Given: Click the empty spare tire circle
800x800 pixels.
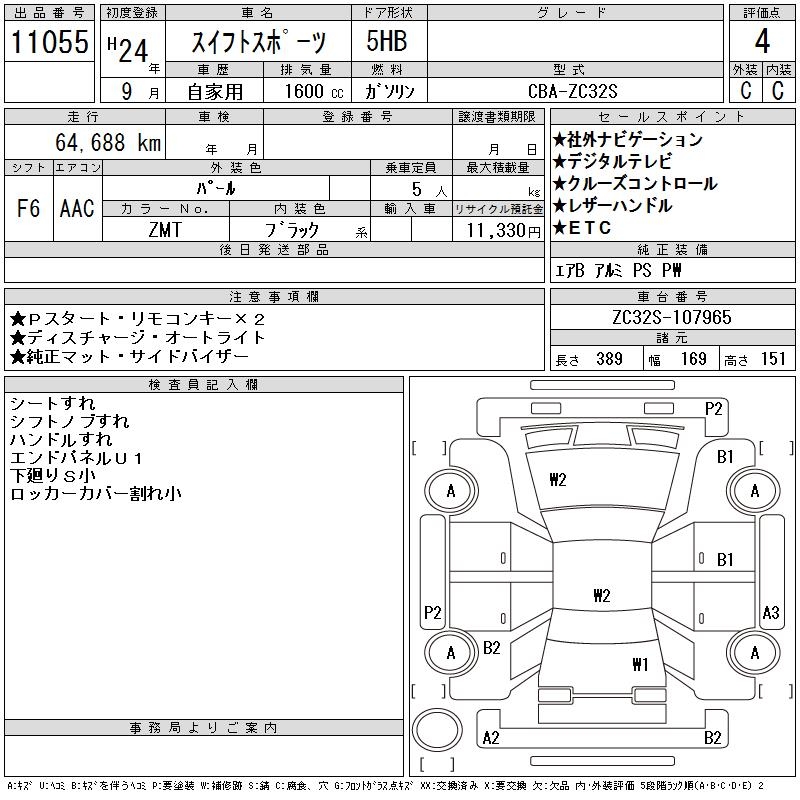Looking at the screenshot, I should click(x=435, y=728).
